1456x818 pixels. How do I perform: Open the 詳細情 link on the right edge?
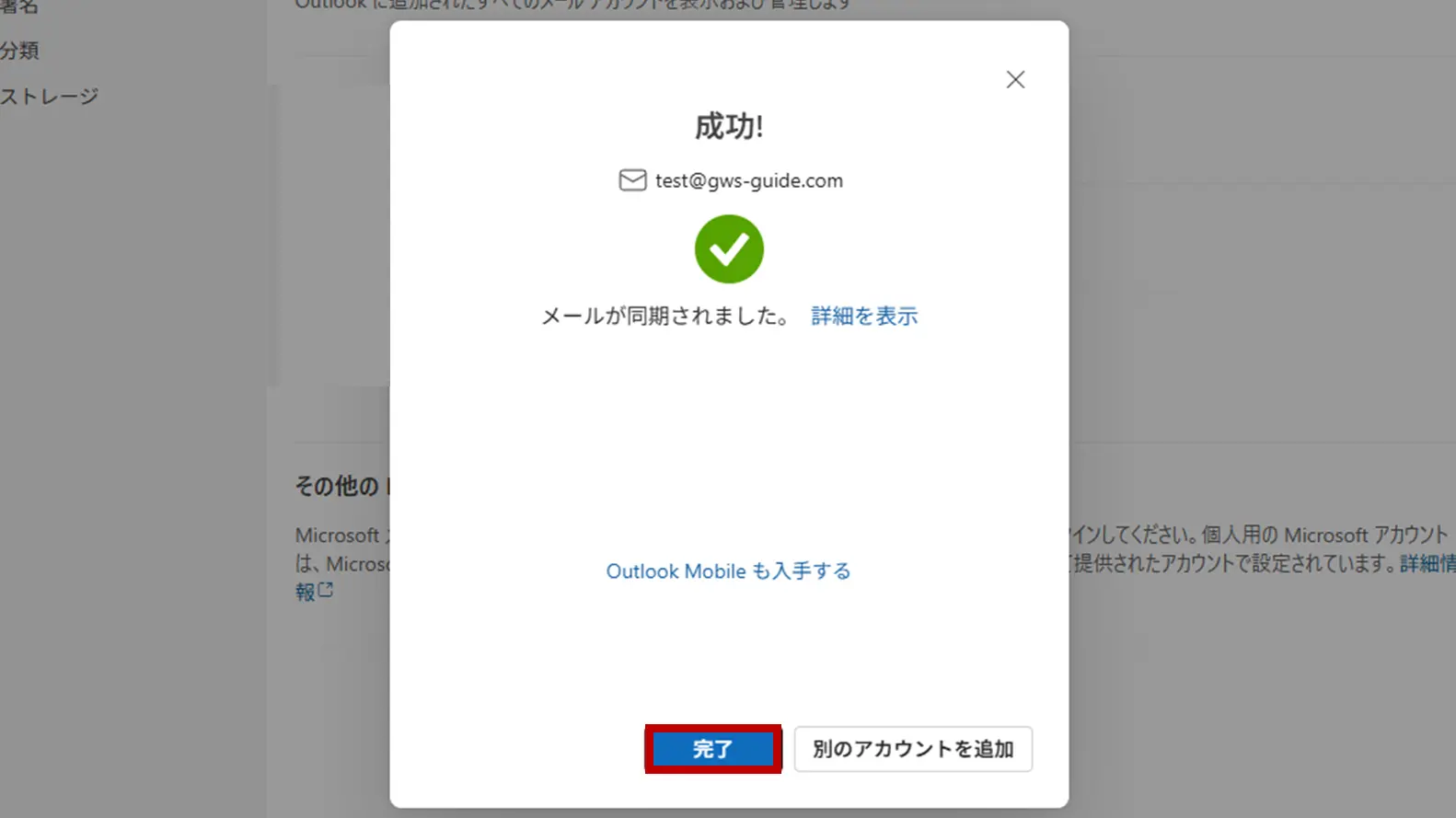(x=1427, y=563)
